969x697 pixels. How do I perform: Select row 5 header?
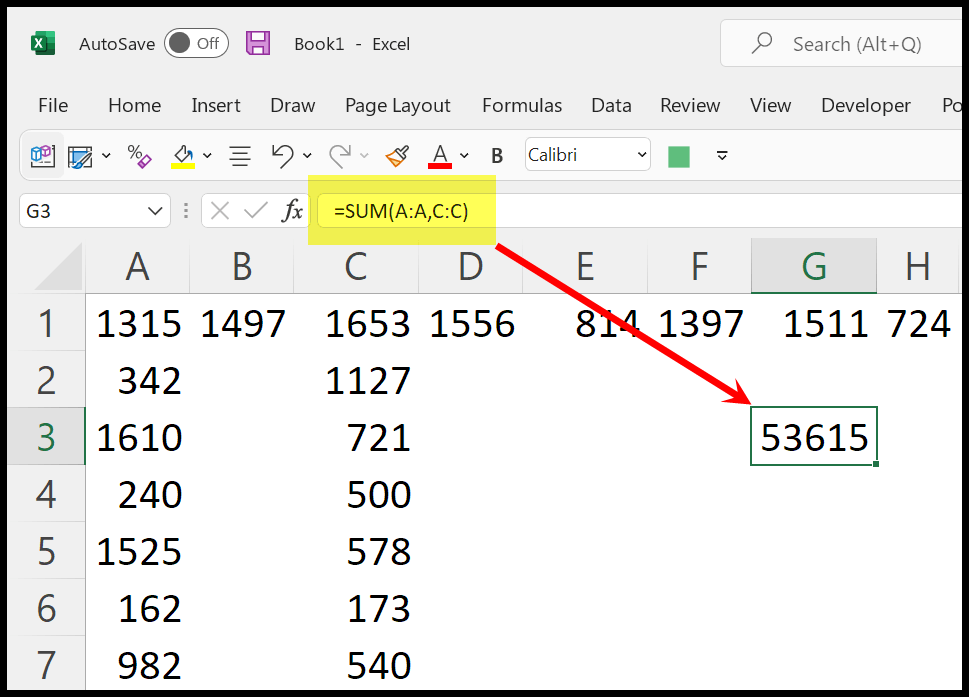click(x=46, y=551)
